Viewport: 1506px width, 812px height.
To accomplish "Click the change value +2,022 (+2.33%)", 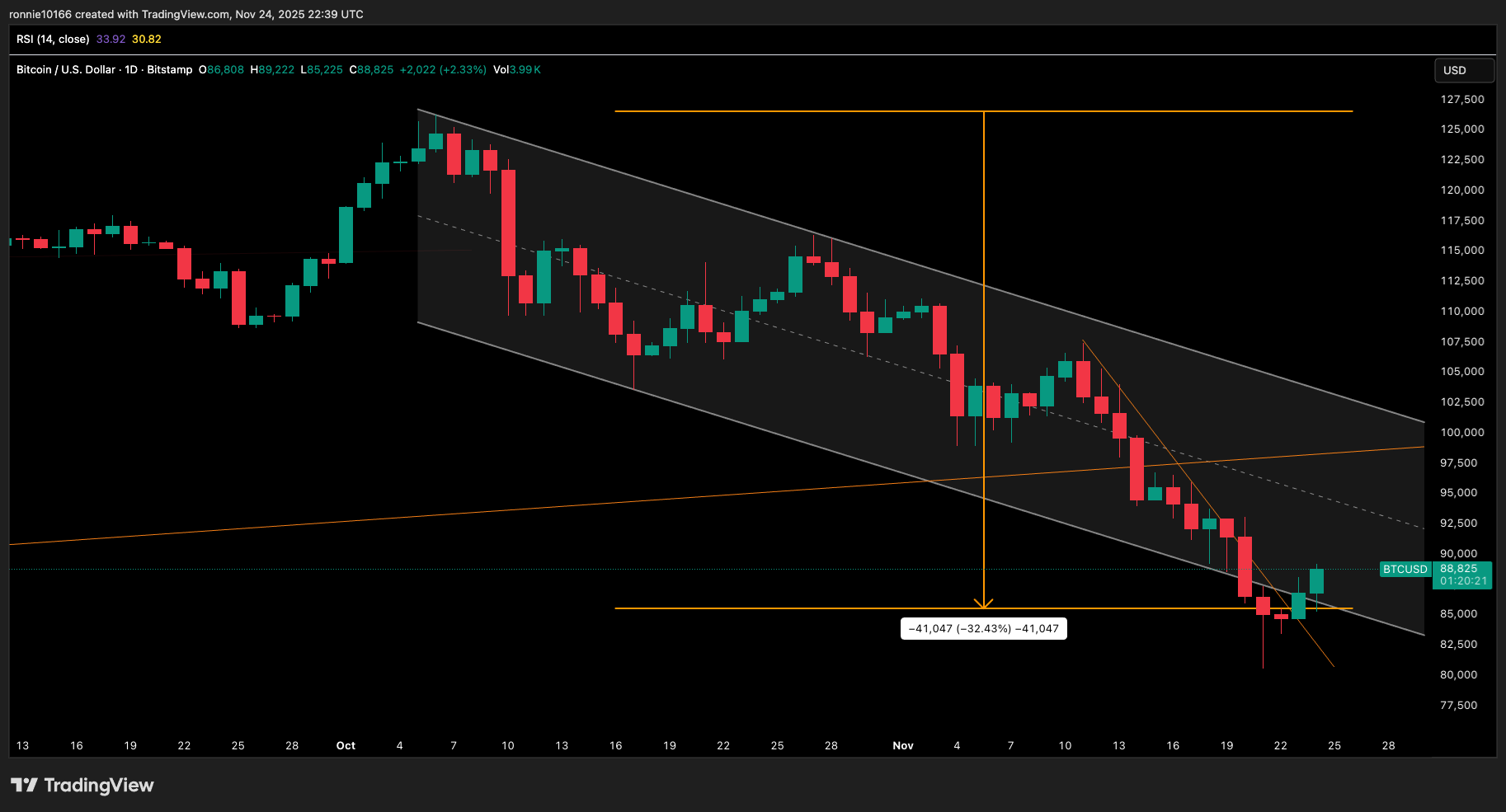I will coord(443,70).
